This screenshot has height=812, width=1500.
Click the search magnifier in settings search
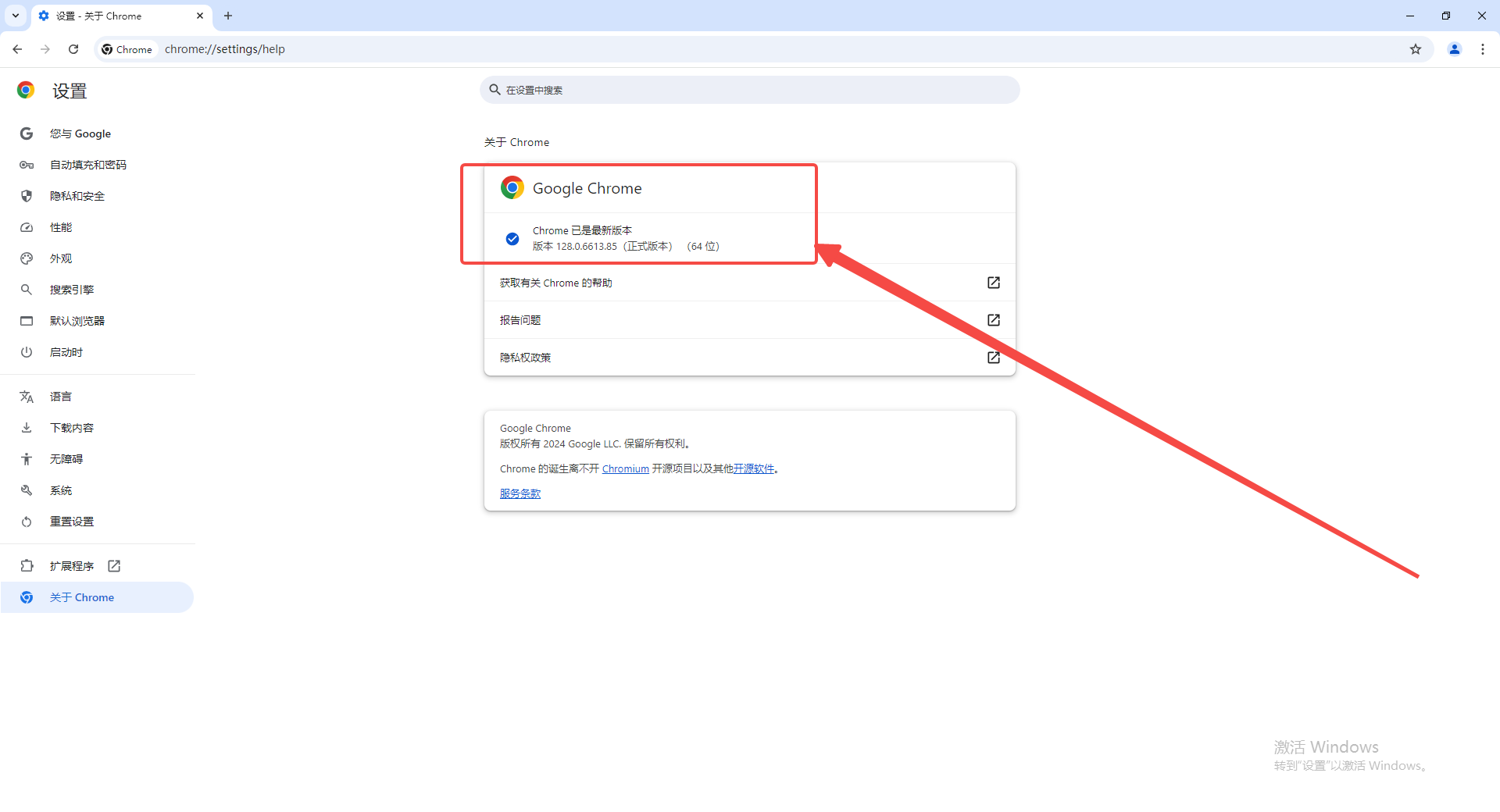click(x=495, y=90)
